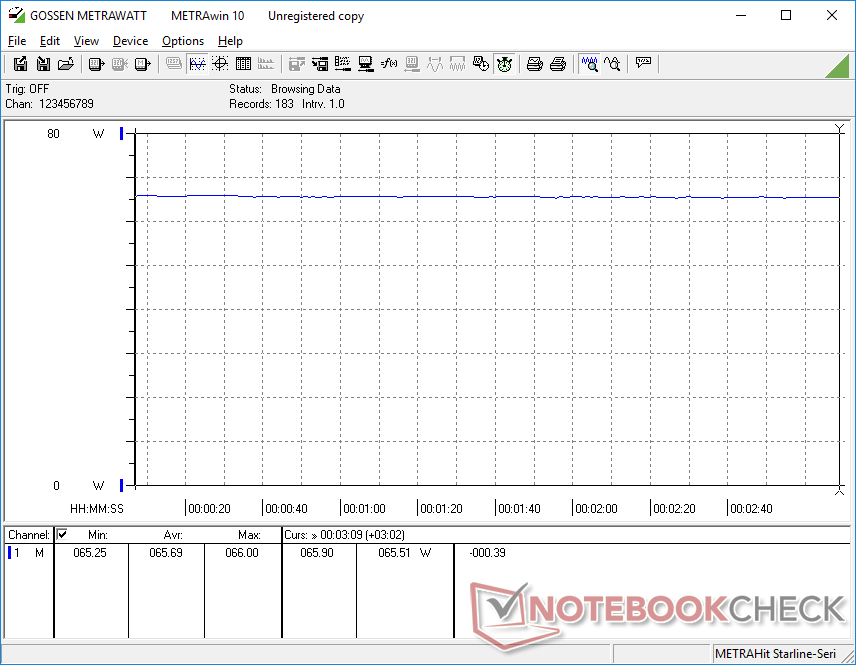
Task: Click the print graph printer icon
Action: (x=534, y=64)
